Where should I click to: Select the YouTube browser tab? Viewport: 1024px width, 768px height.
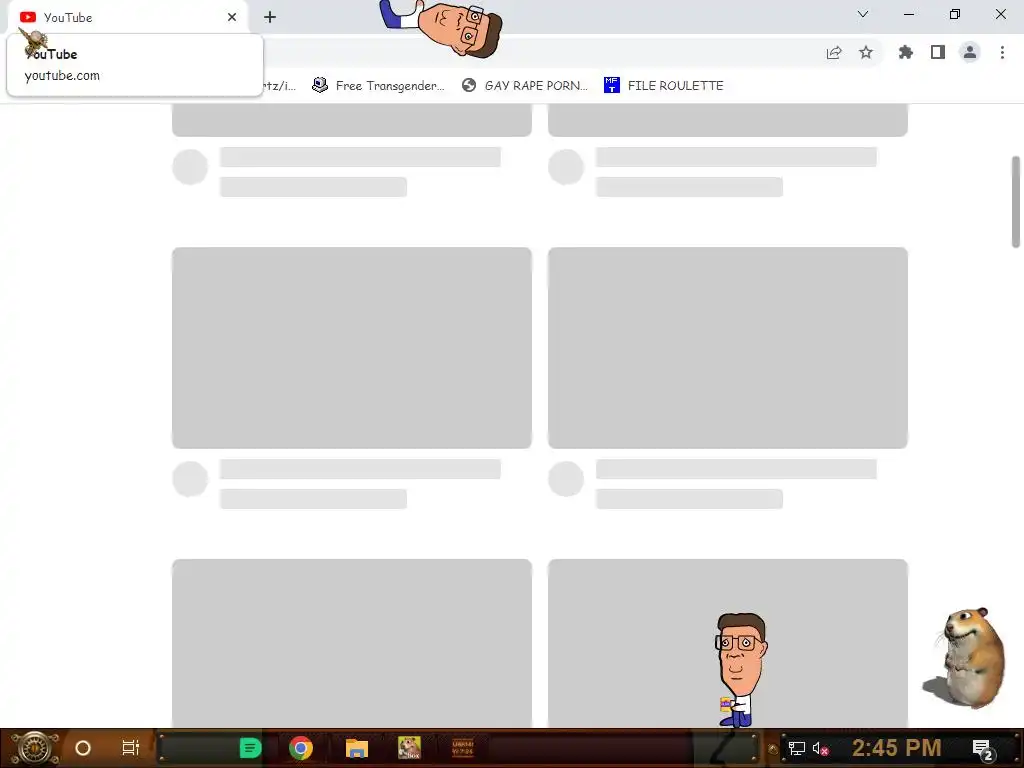[x=128, y=17]
